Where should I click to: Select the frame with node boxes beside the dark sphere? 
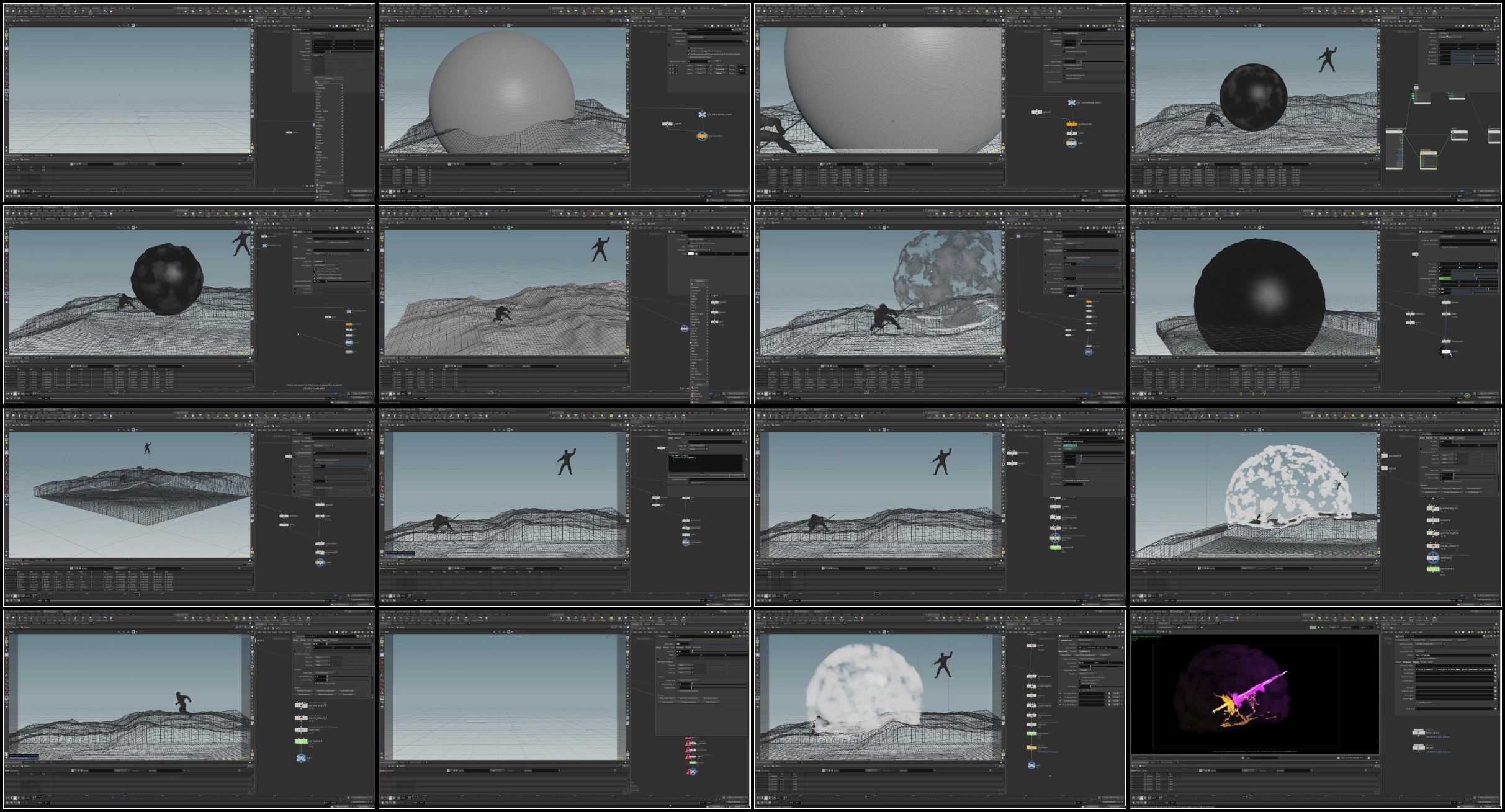tap(1316, 102)
